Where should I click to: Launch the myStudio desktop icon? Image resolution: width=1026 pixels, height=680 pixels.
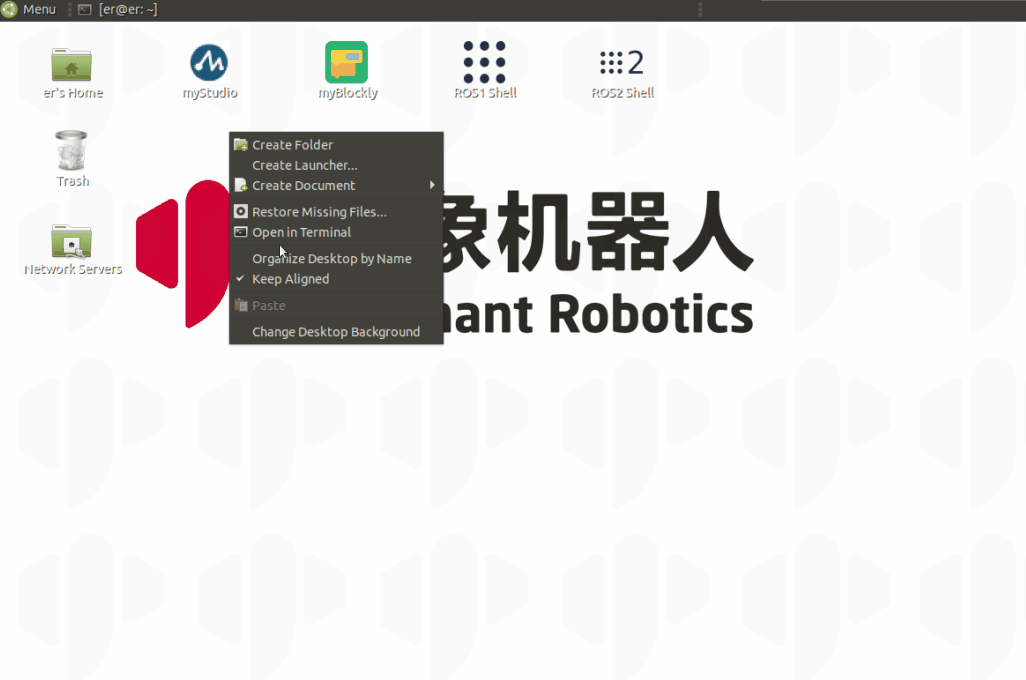[x=209, y=64]
